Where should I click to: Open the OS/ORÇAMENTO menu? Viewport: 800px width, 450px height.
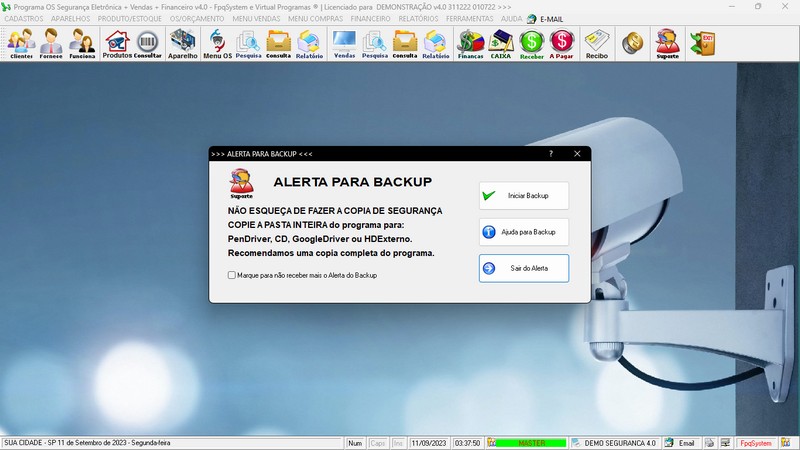tap(197, 18)
